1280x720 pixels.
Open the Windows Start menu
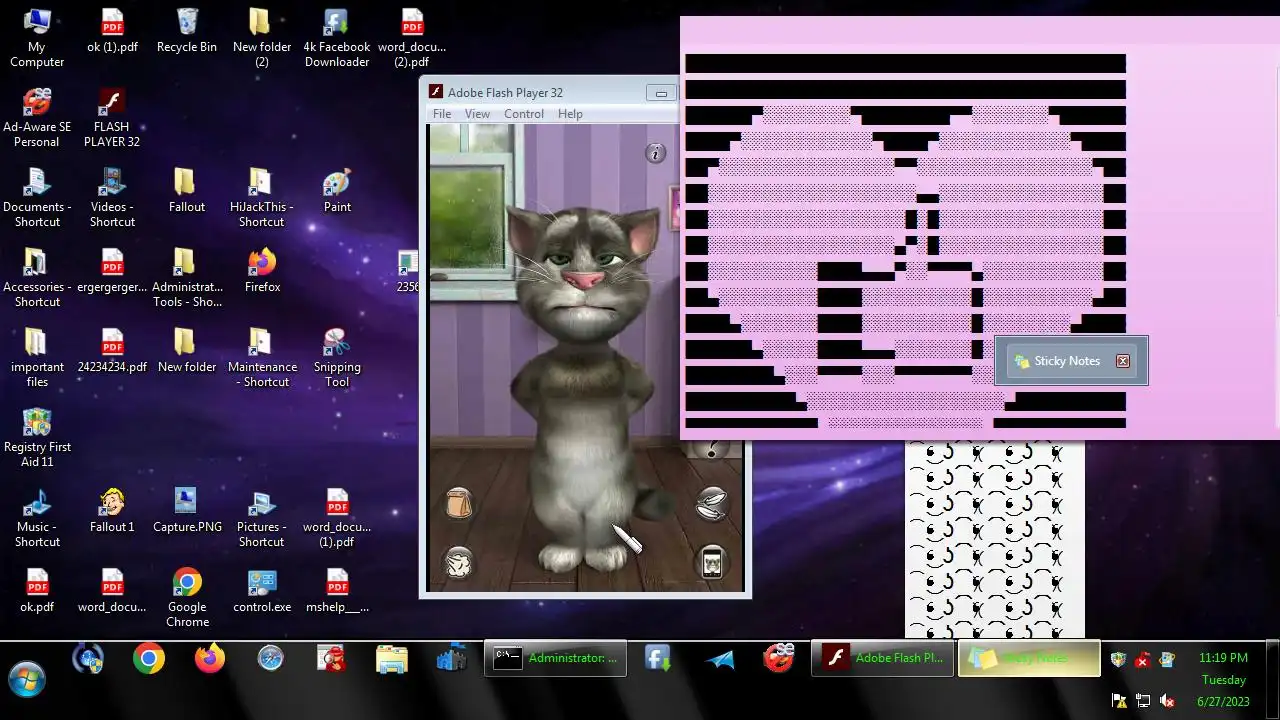tap(27, 678)
